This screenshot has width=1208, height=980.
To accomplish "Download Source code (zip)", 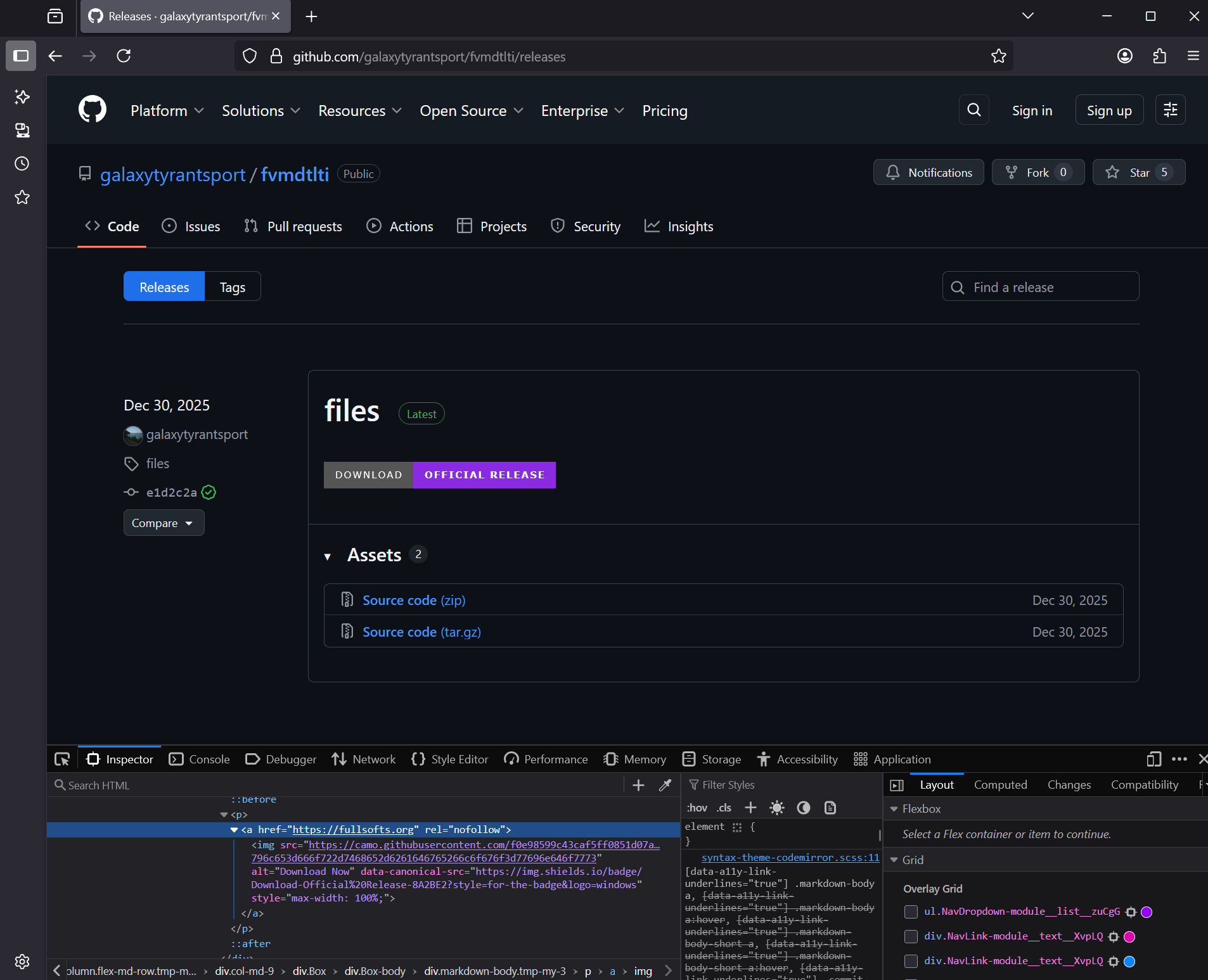I will (413, 600).
